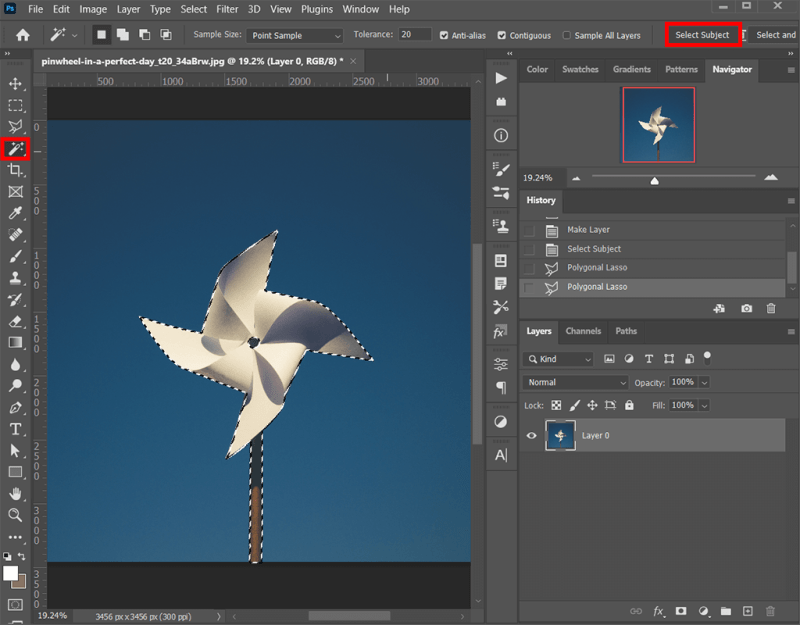Add layer mask from Layers panel bottom

click(680, 611)
